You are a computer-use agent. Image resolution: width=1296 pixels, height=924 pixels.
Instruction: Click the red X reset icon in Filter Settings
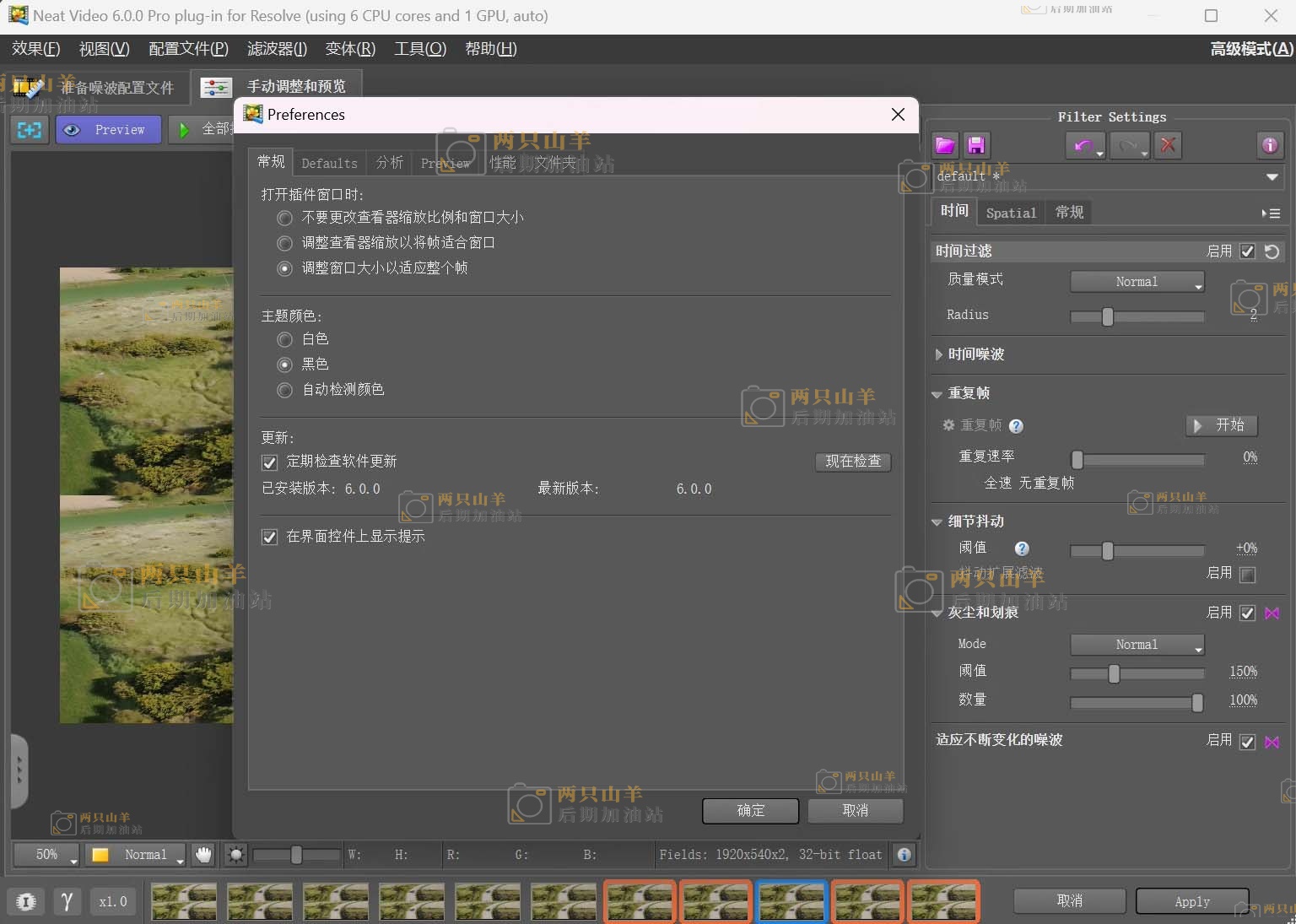[1168, 145]
